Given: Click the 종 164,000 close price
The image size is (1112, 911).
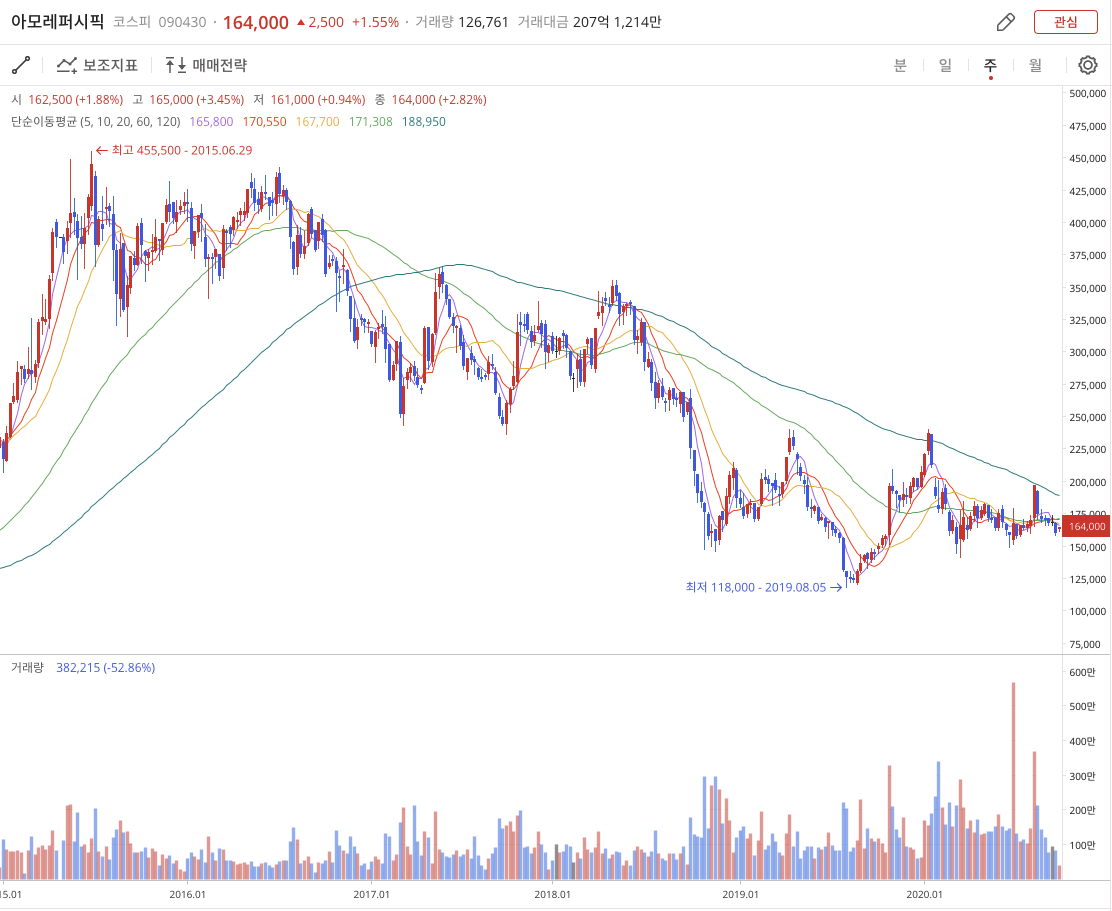Looking at the screenshot, I should [430, 100].
